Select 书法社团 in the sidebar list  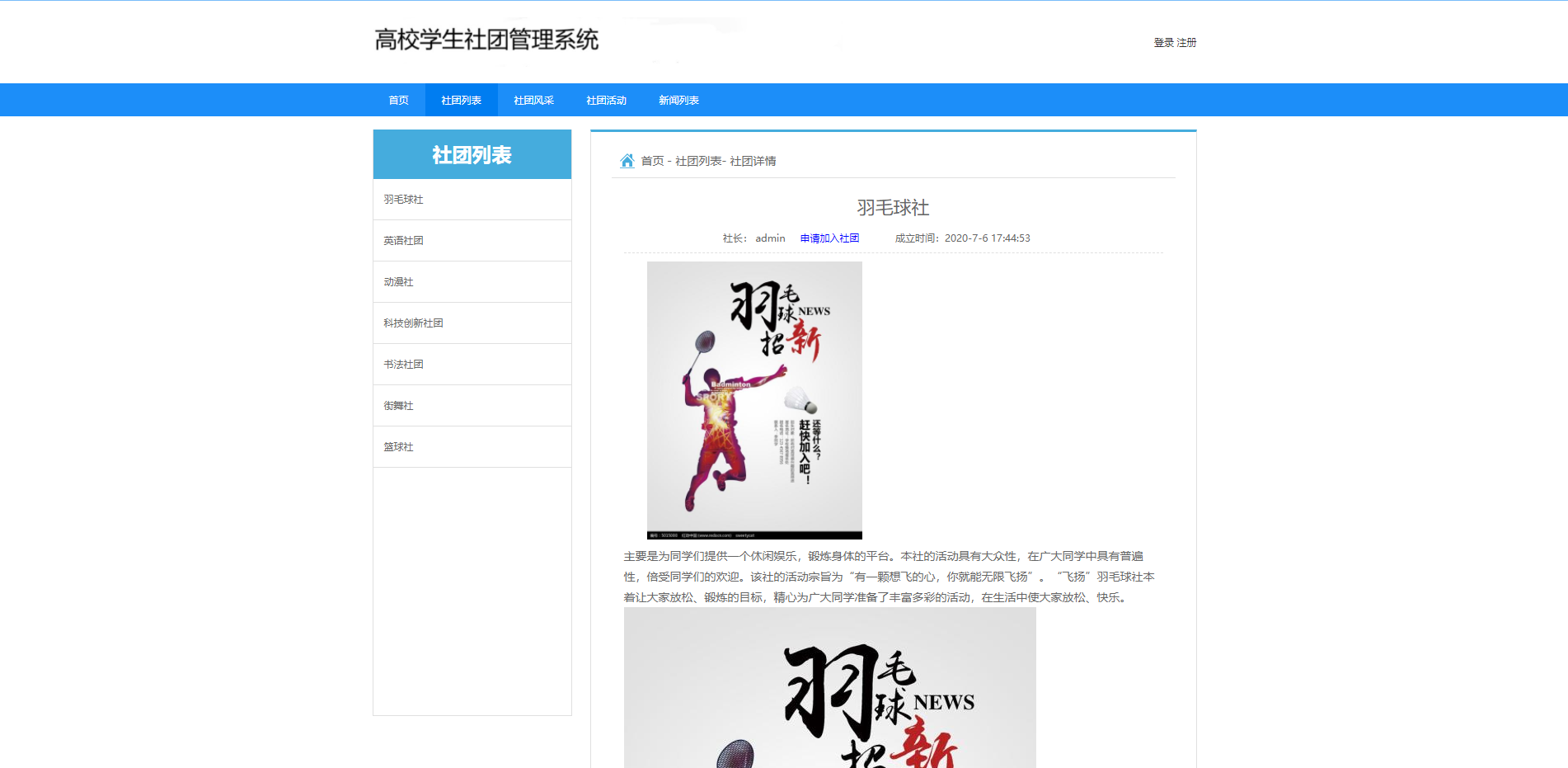[x=472, y=365]
